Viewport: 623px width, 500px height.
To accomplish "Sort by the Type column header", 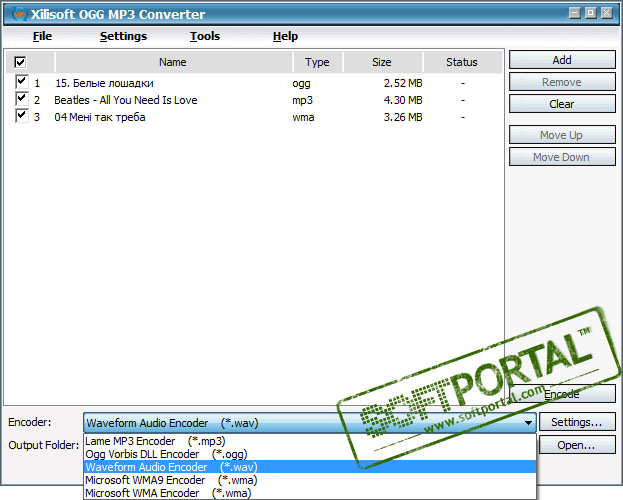I will tap(317, 62).
